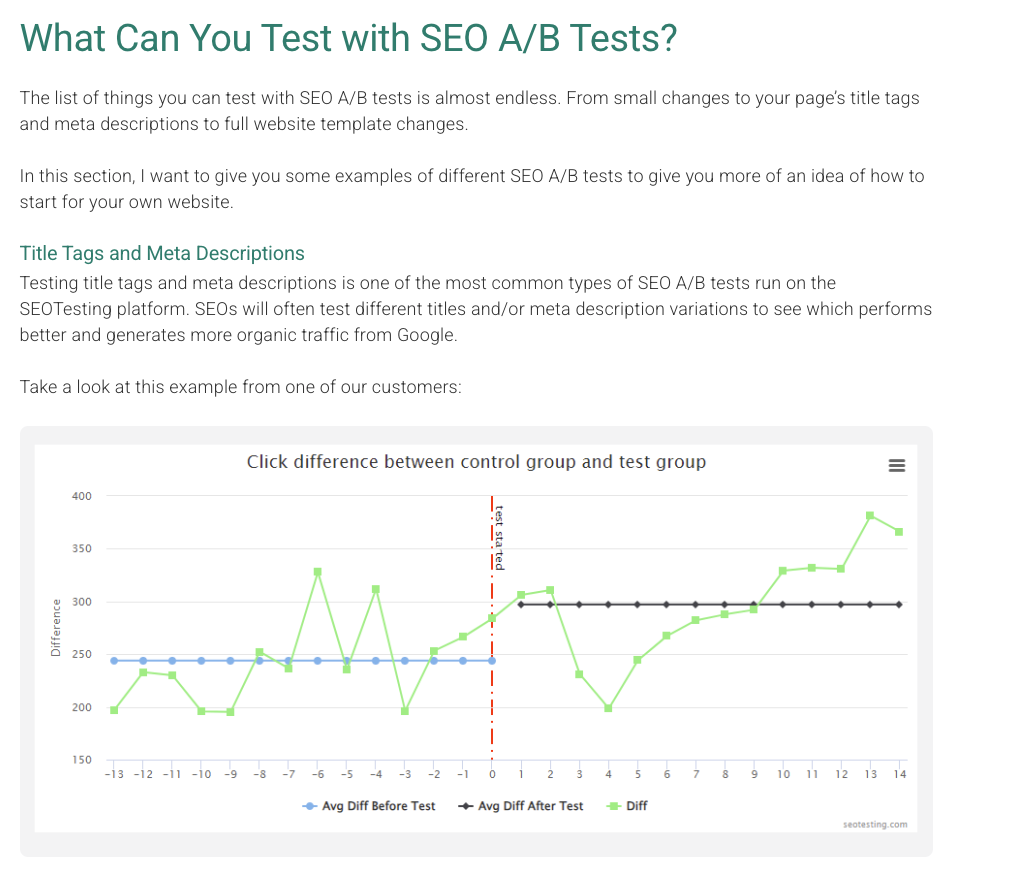Click the green Diff point at day 0
Screen dimensions: 1011x873
(491, 618)
